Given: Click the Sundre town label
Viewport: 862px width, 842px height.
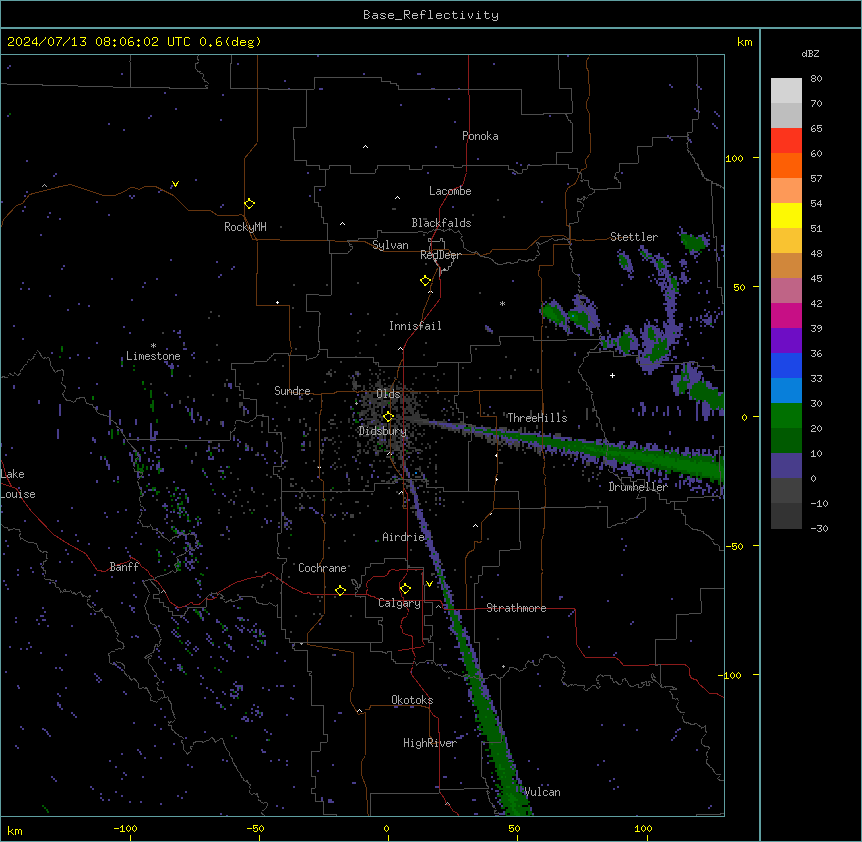Looking at the screenshot, I should coord(292,391).
